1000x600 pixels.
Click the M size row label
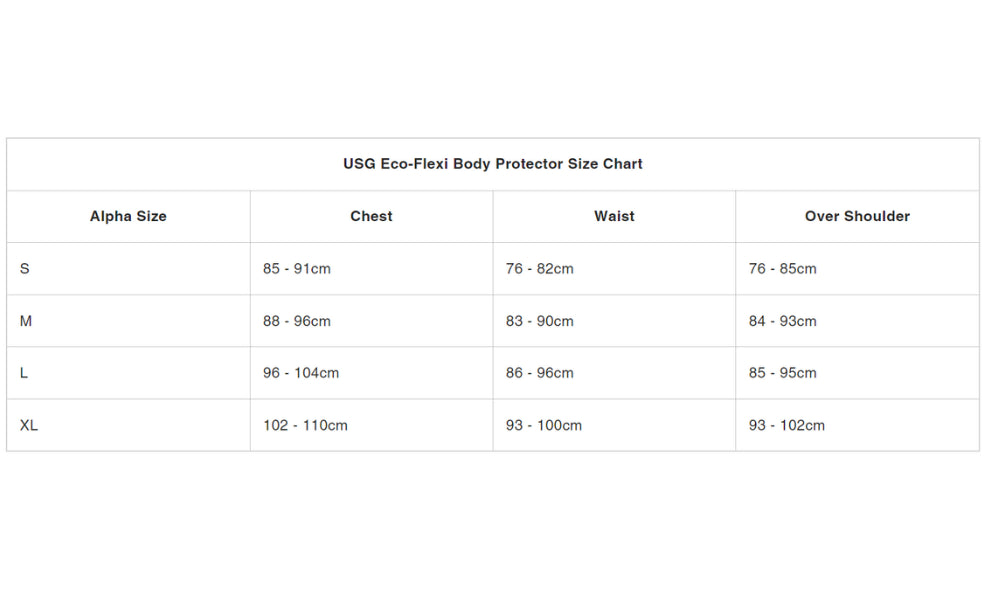tap(26, 321)
